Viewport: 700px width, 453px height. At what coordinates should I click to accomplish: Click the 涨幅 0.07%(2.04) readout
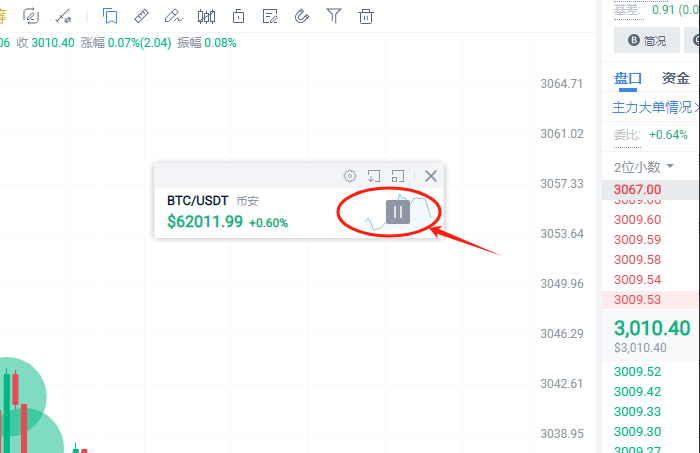pyautogui.click(x=126, y=43)
